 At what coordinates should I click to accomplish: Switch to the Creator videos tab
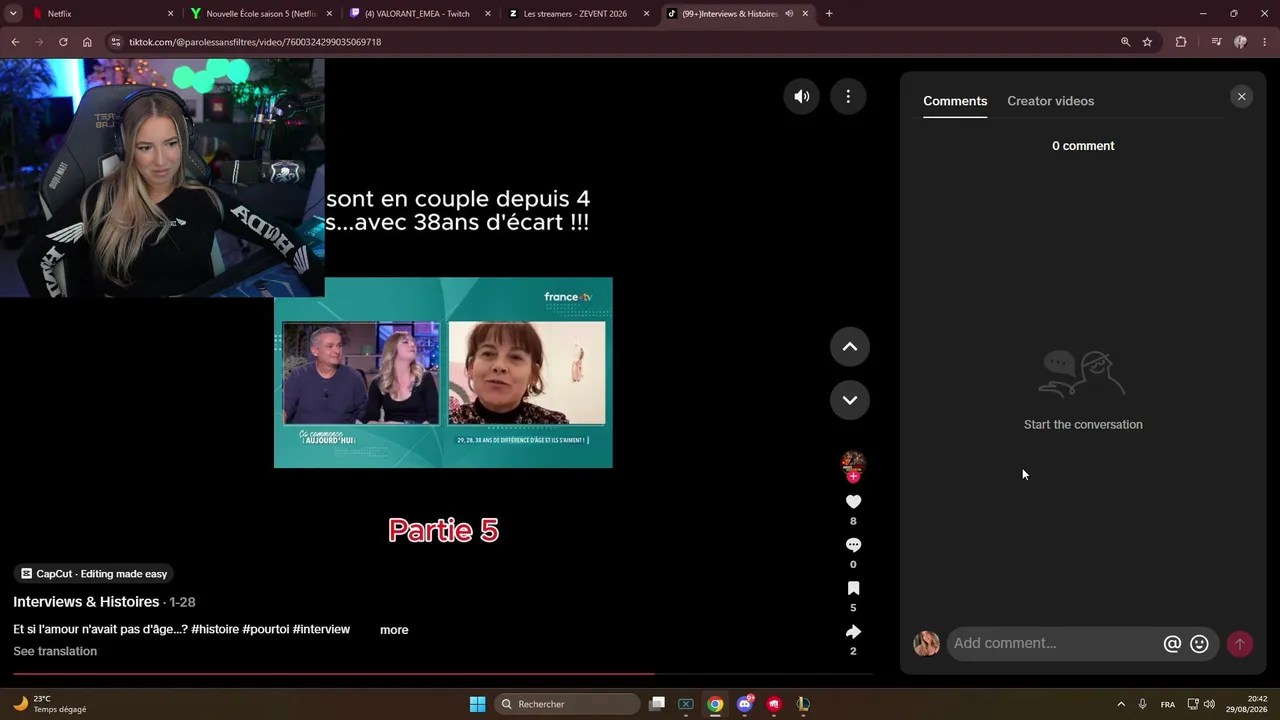(1050, 101)
